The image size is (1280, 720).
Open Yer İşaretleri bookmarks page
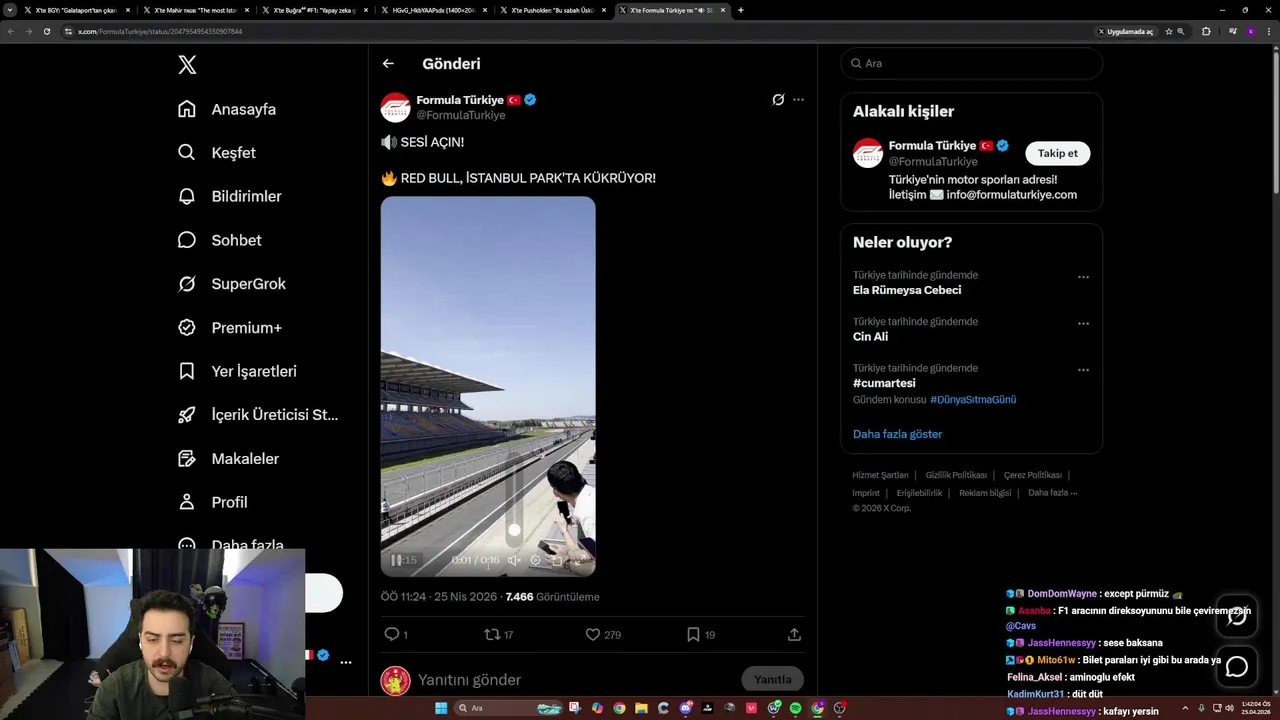(237, 371)
